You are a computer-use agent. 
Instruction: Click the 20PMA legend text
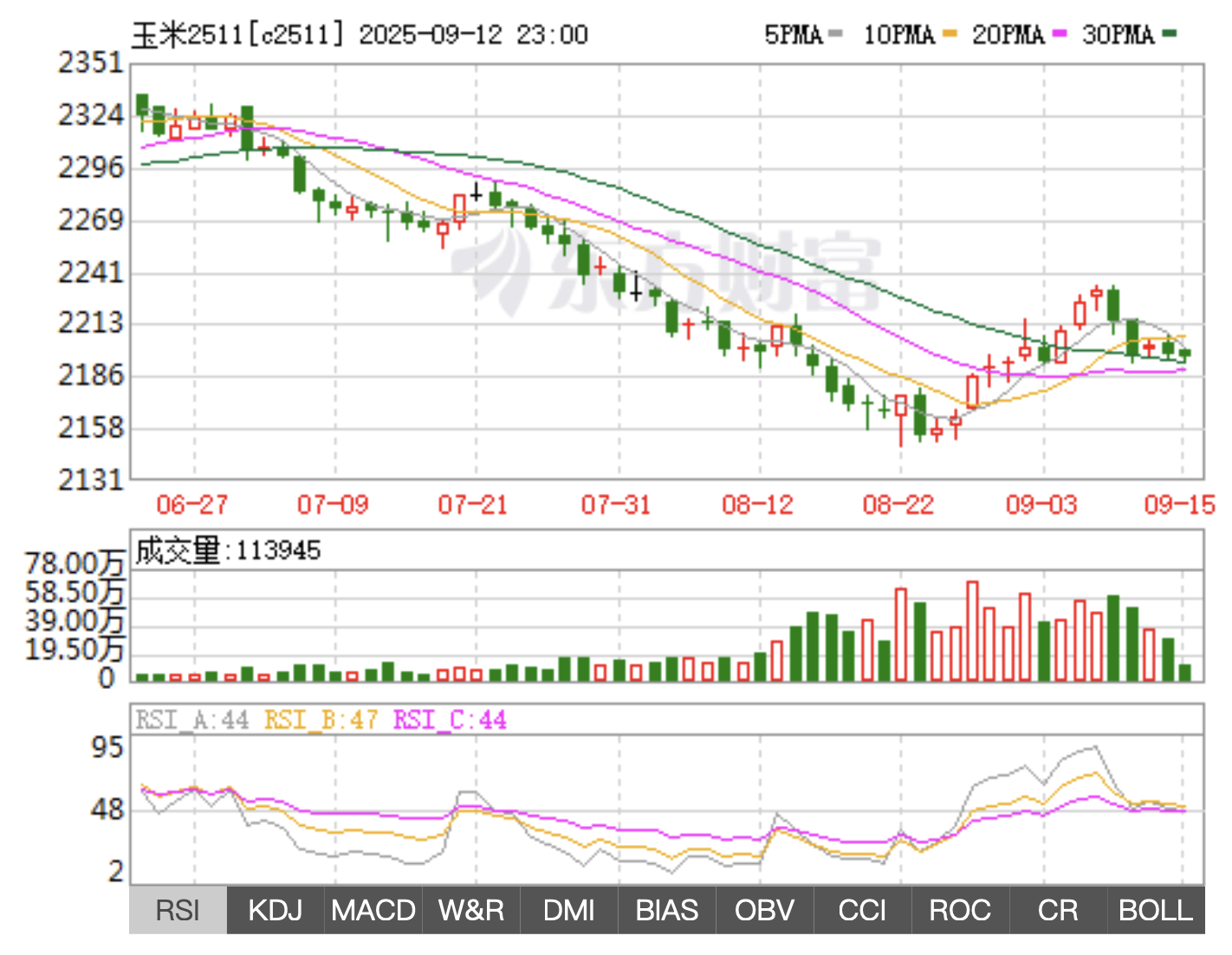click(1008, 35)
